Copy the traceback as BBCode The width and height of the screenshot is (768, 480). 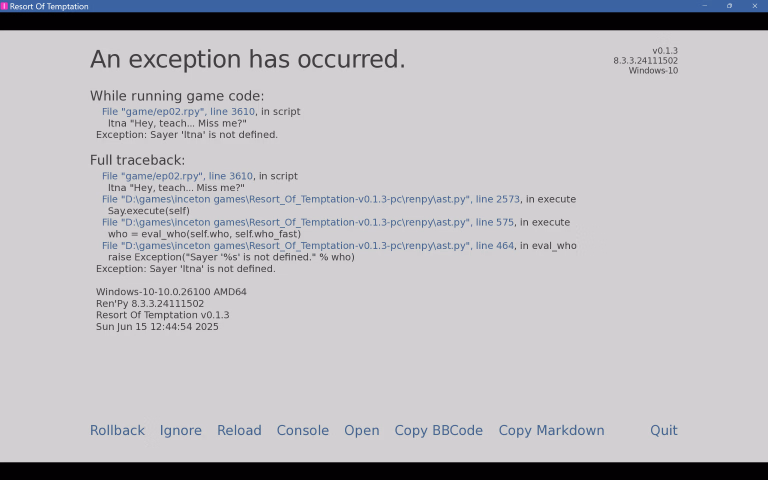438,430
